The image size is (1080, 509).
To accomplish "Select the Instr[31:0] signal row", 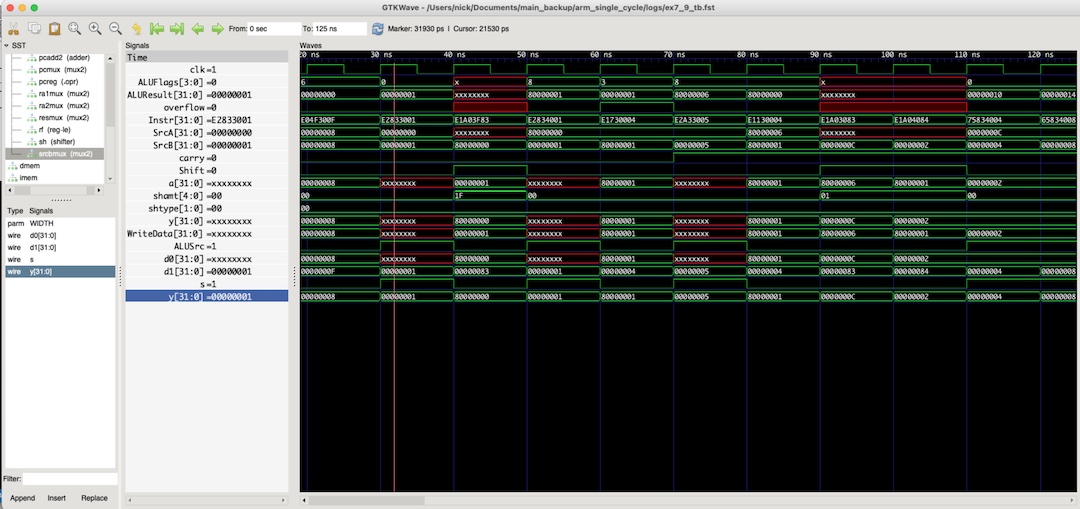I will [x=207, y=121].
